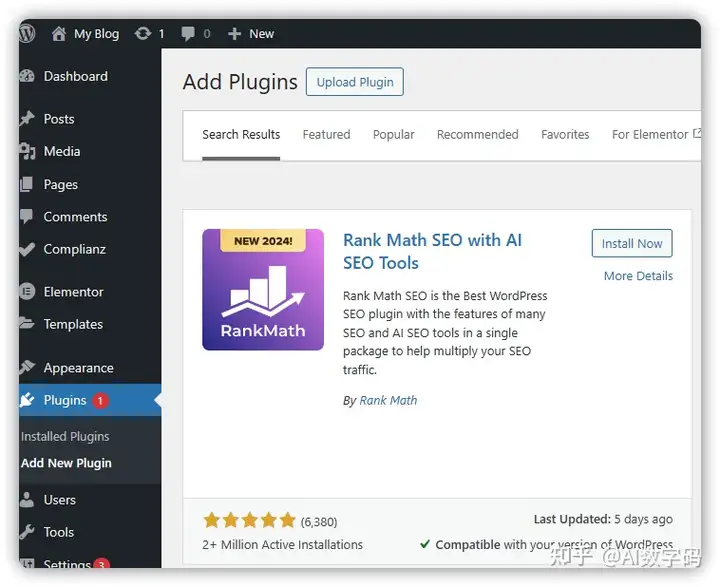Open For Elementor tab
This screenshot has width=720, height=587.
(x=650, y=135)
